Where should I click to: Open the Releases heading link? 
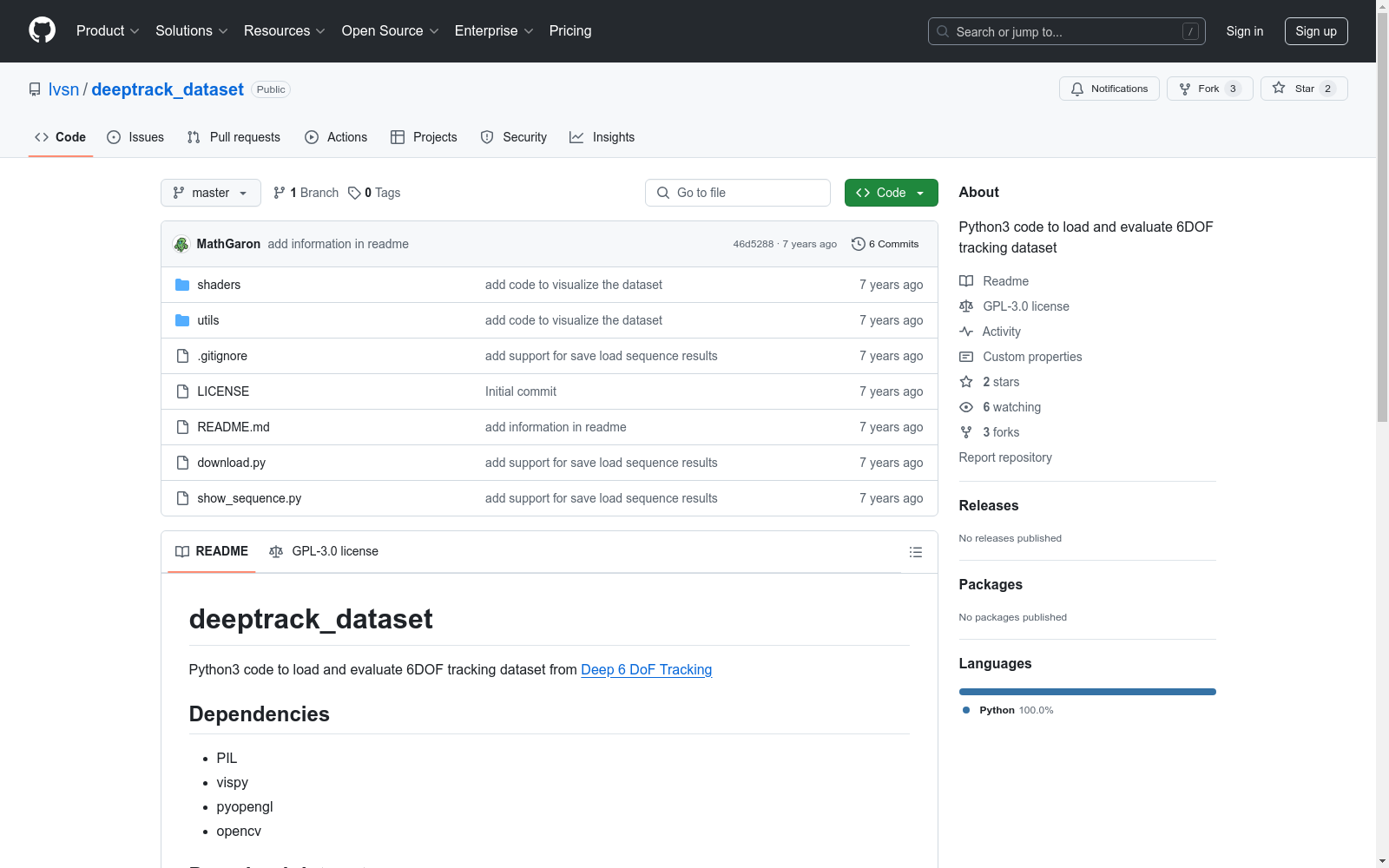click(x=989, y=505)
